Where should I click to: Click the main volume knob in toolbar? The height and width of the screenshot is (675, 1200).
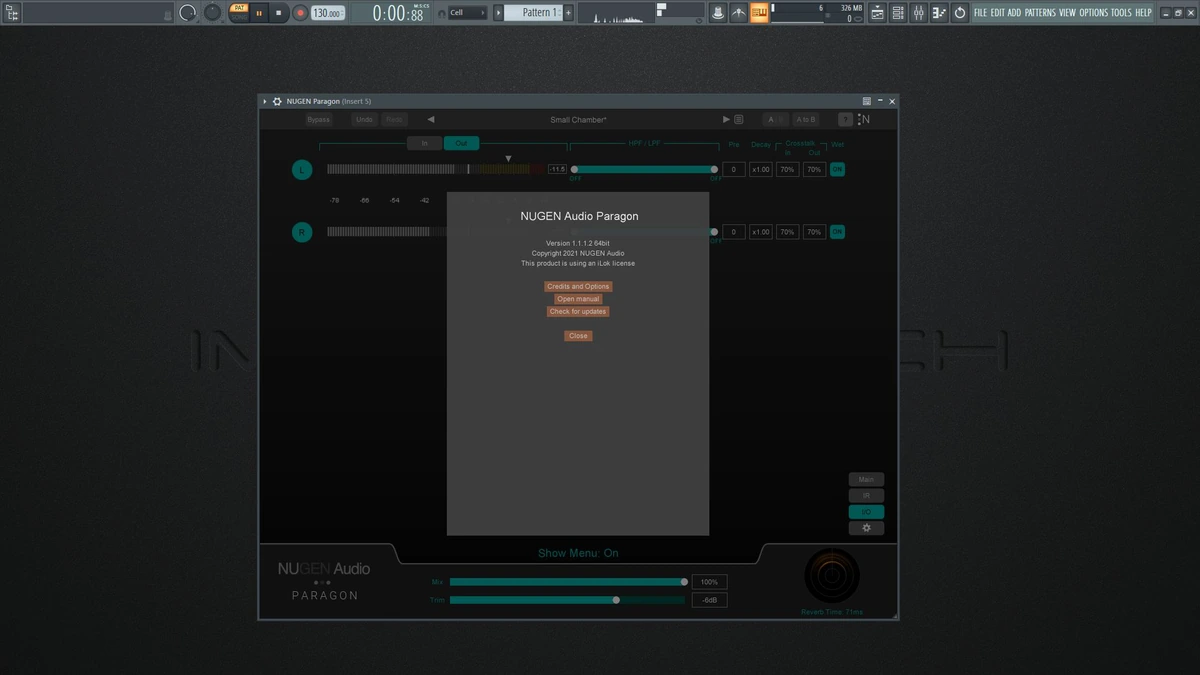(188, 13)
